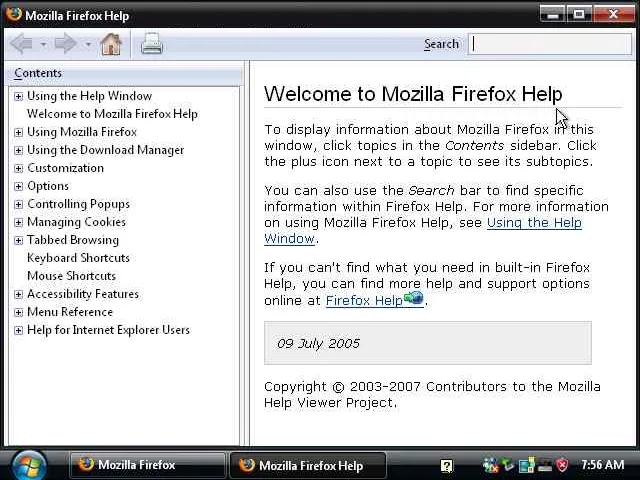
Task: Expand the Customization topic
Action: 18,168
